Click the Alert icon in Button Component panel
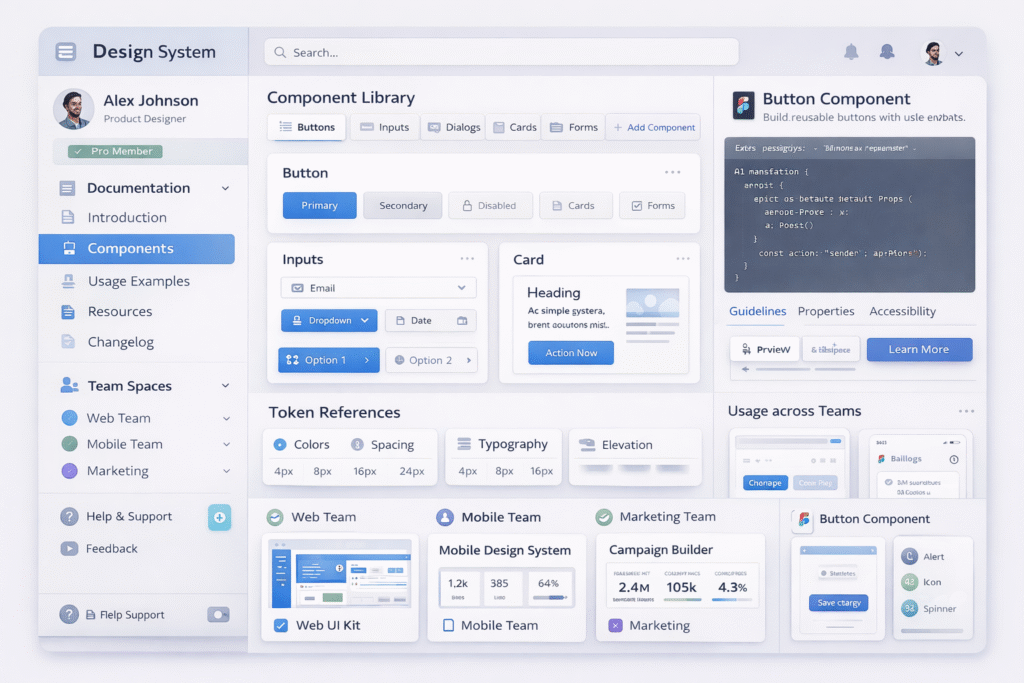1024x683 pixels. coord(908,556)
